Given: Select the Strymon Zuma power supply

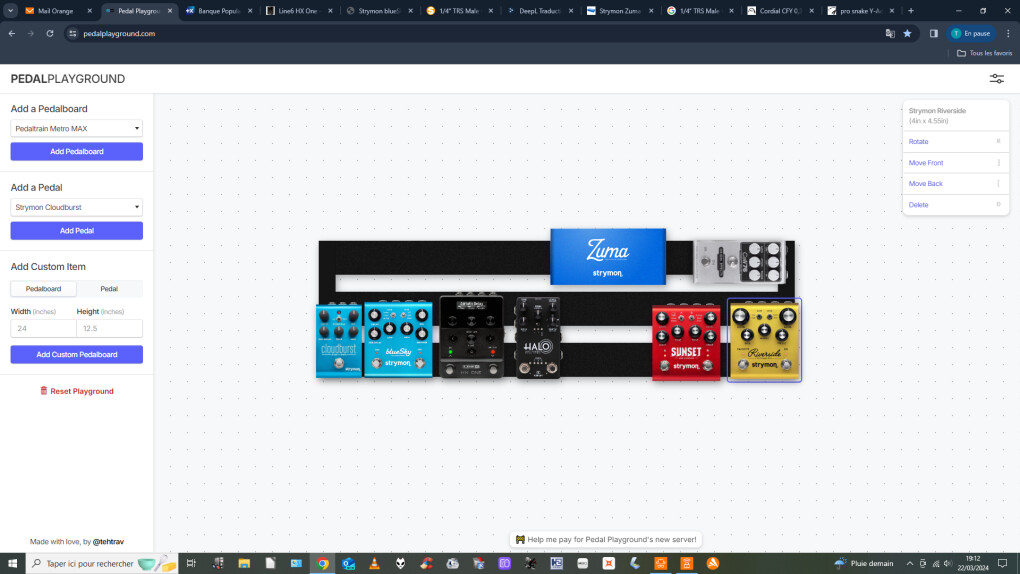Looking at the screenshot, I should pyautogui.click(x=608, y=256).
